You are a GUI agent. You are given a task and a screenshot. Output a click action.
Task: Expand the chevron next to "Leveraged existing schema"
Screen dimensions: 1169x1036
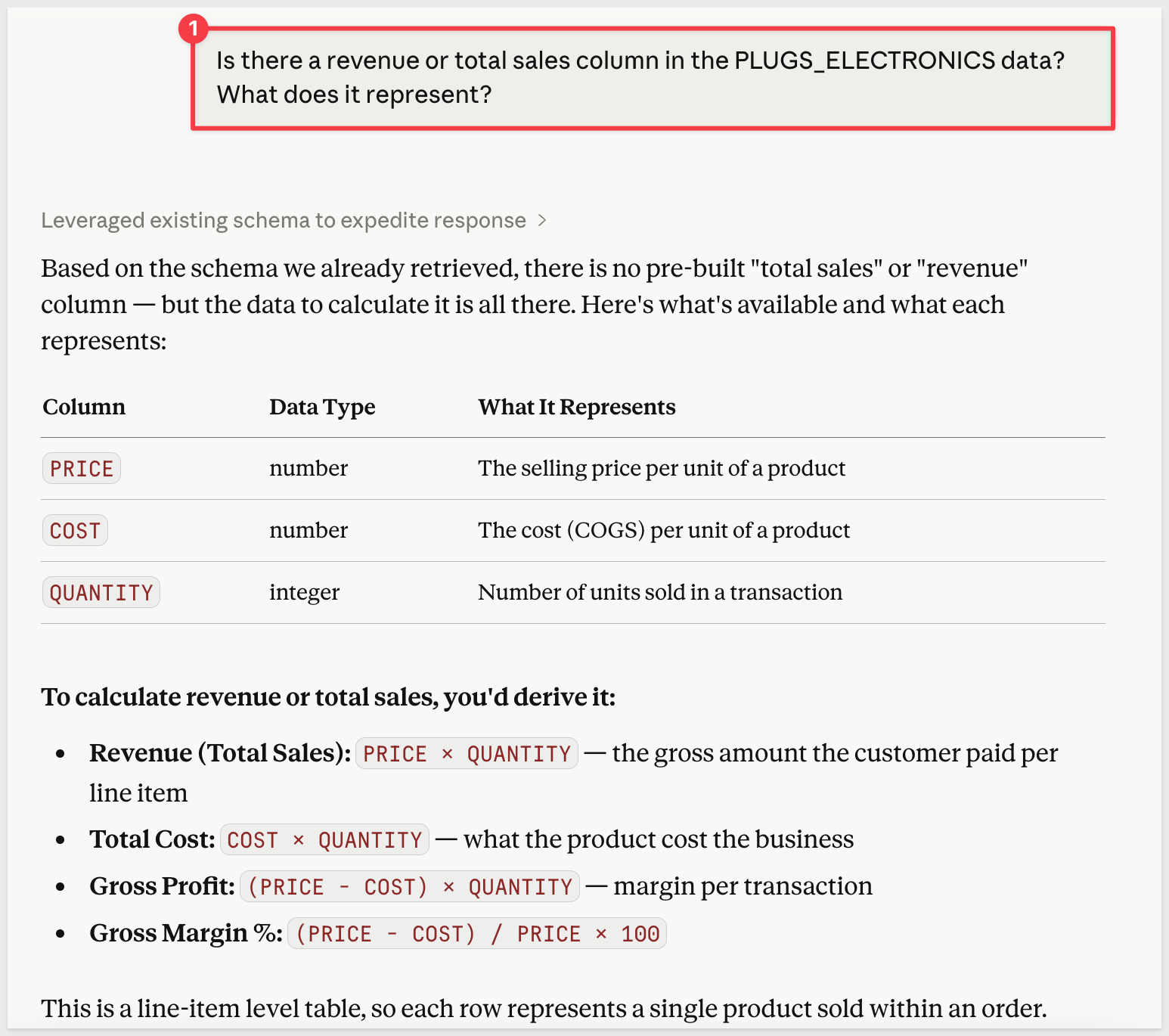coord(542,220)
